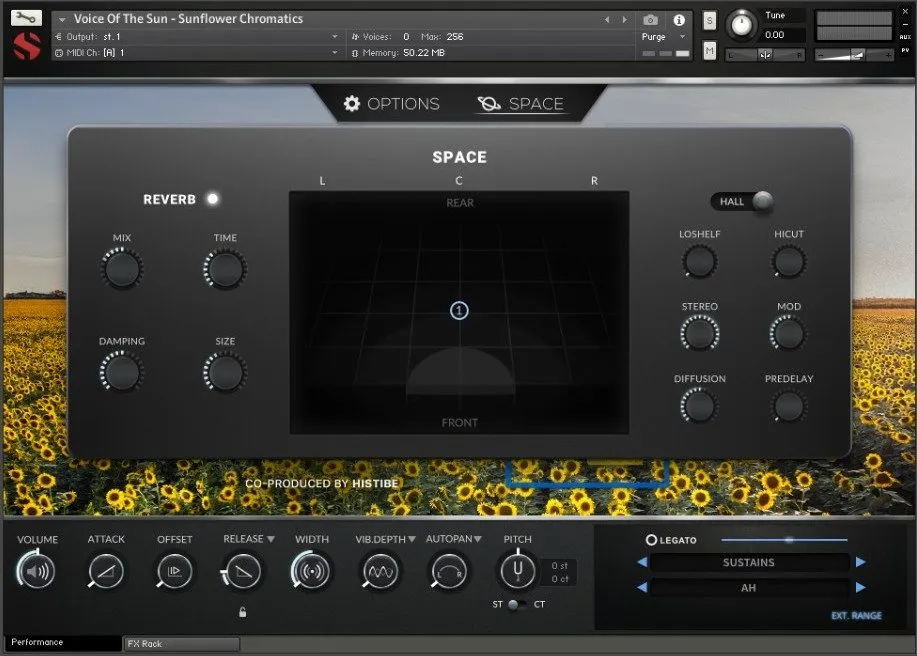Click the Offset sample start knob
The height and width of the screenshot is (656, 917).
(x=174, y=571)
